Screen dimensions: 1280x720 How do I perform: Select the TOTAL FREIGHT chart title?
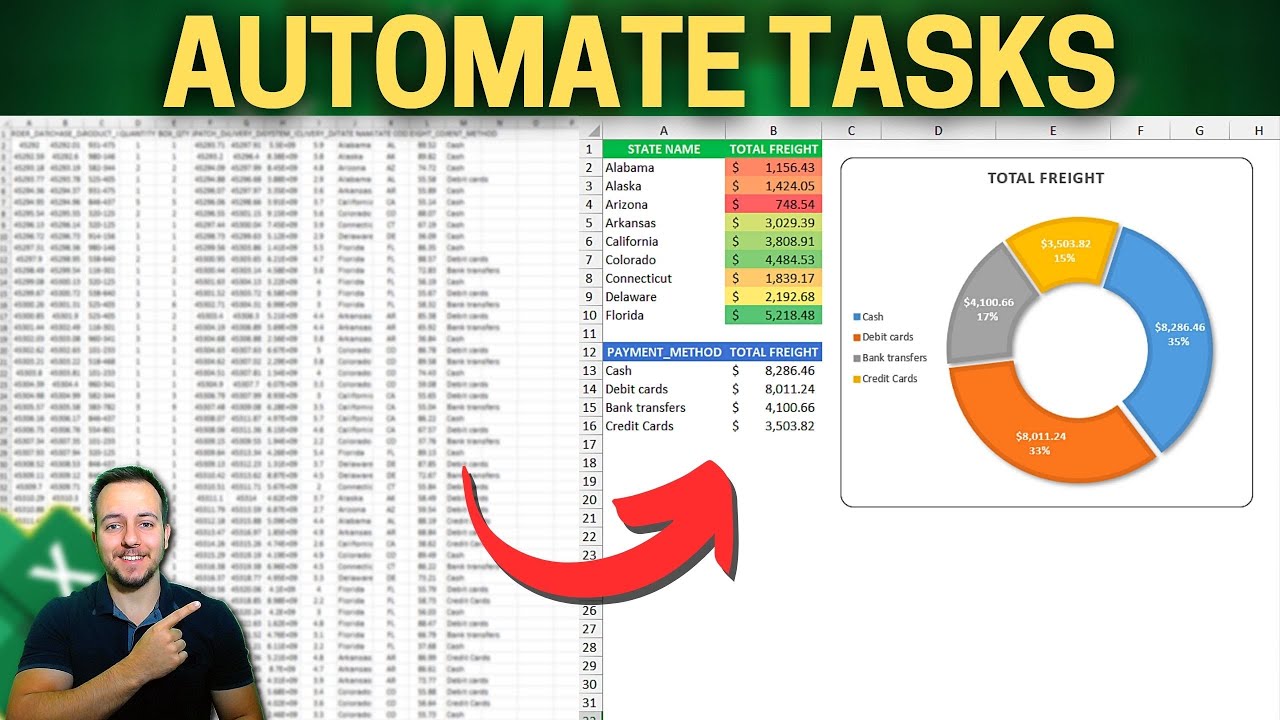click(x=1046, y=178)
